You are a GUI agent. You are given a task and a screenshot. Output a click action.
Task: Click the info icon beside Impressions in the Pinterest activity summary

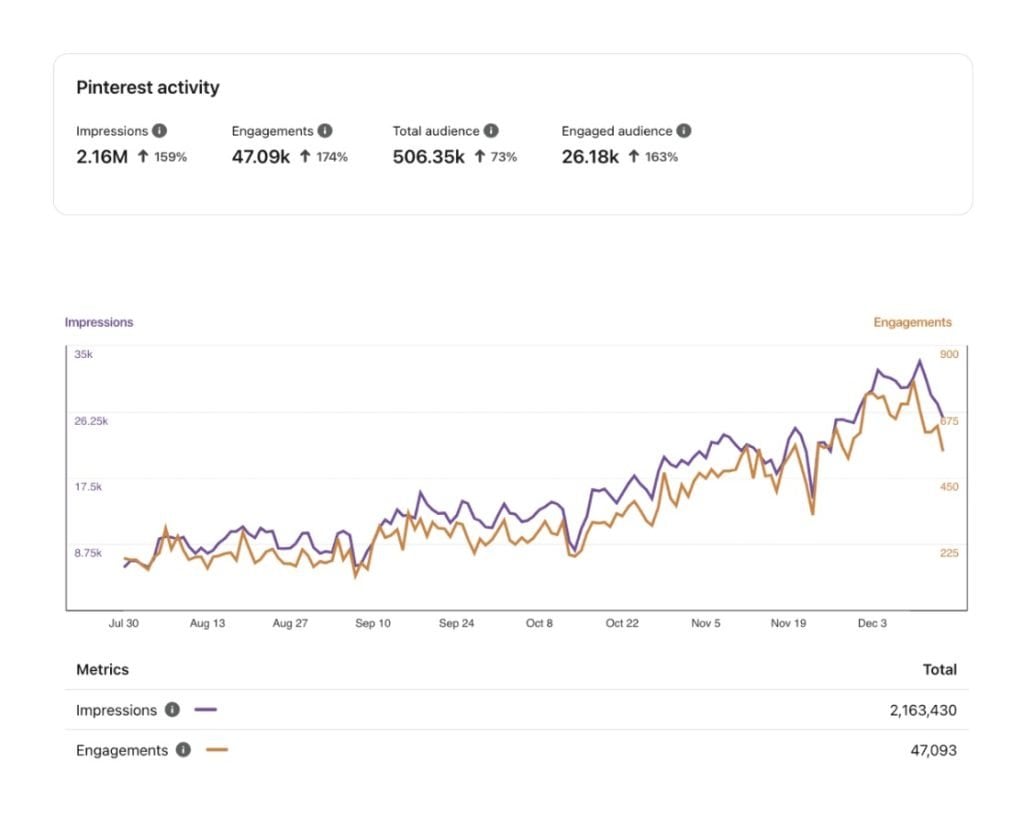(160, 131)
